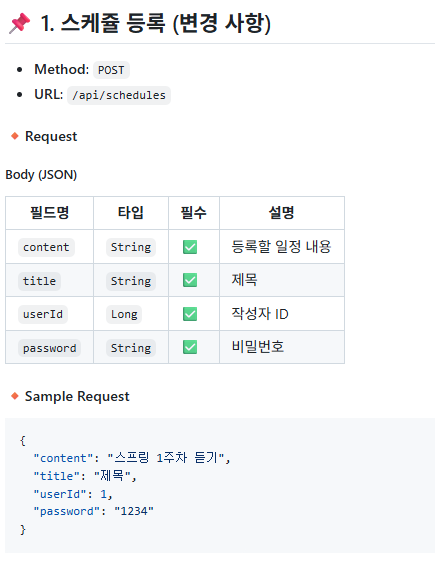Click the '필수' table header
The image size is (435, 561).
194,213
